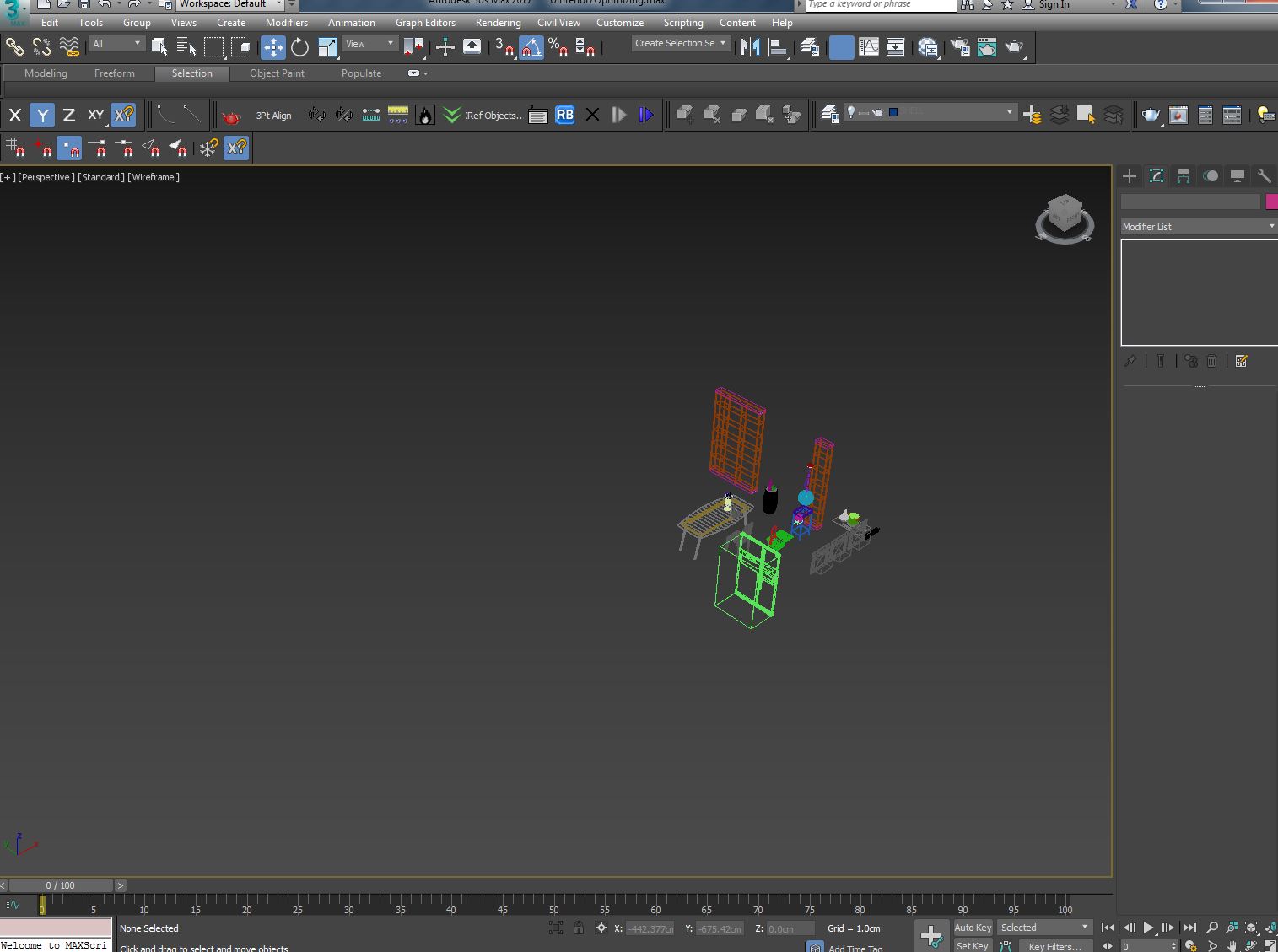The height and width of the screenshot is (952, 1278).
Task: Open the Key Filters dialog
Action: click(x=1054, y=946)
